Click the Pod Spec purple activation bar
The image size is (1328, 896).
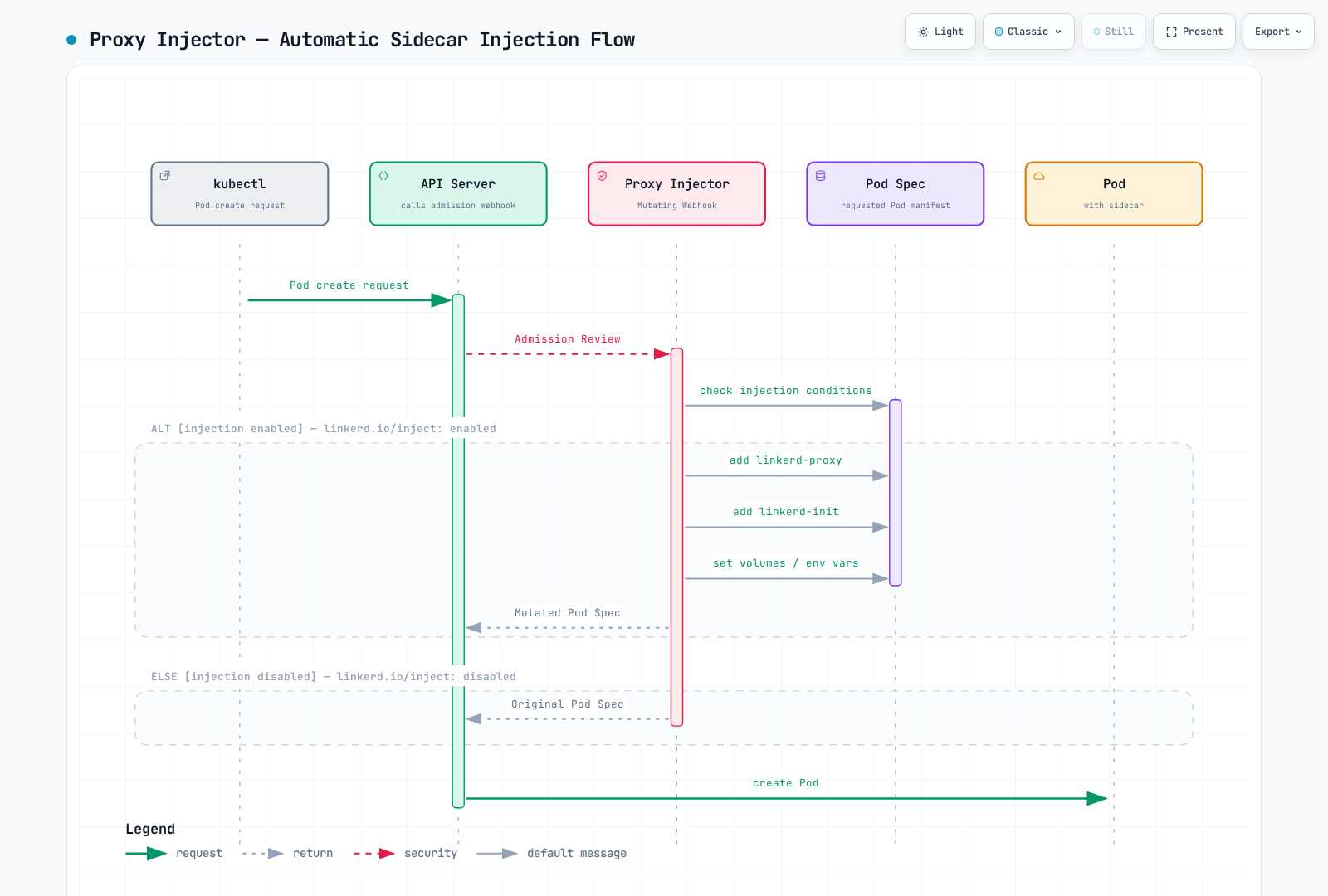[x=896, y=493]
